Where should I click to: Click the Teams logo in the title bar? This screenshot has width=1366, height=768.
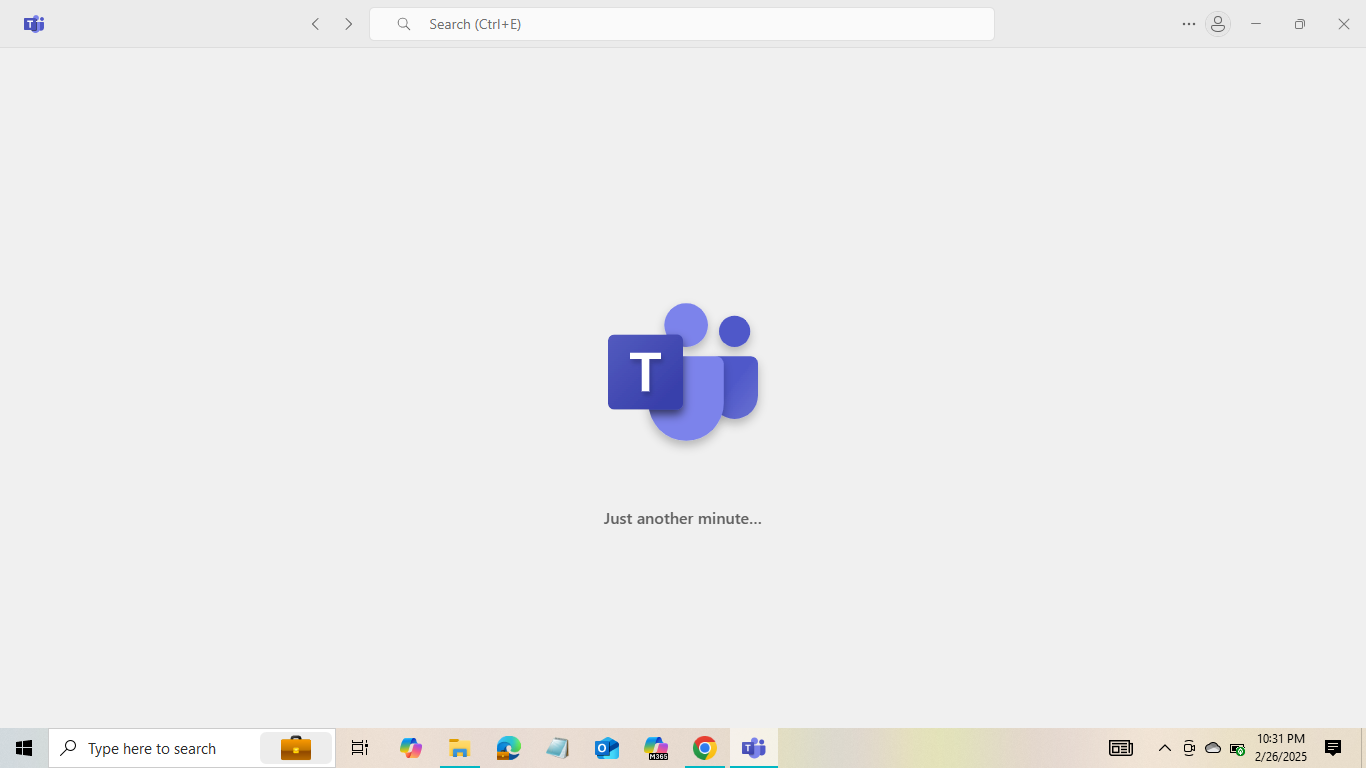point(34,24)
